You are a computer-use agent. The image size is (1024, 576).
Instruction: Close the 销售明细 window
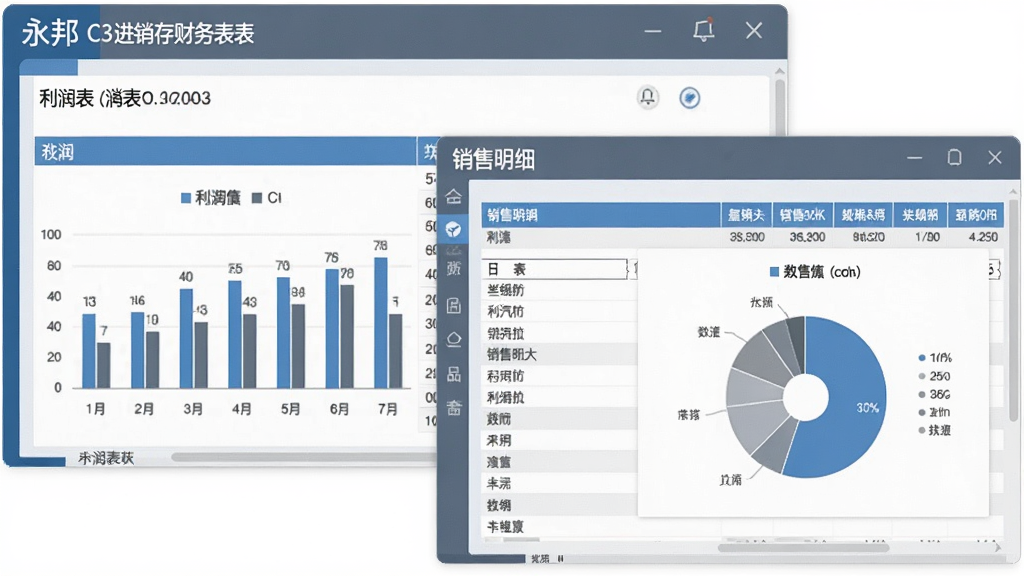pyautogui.click(x=995, y=157)
